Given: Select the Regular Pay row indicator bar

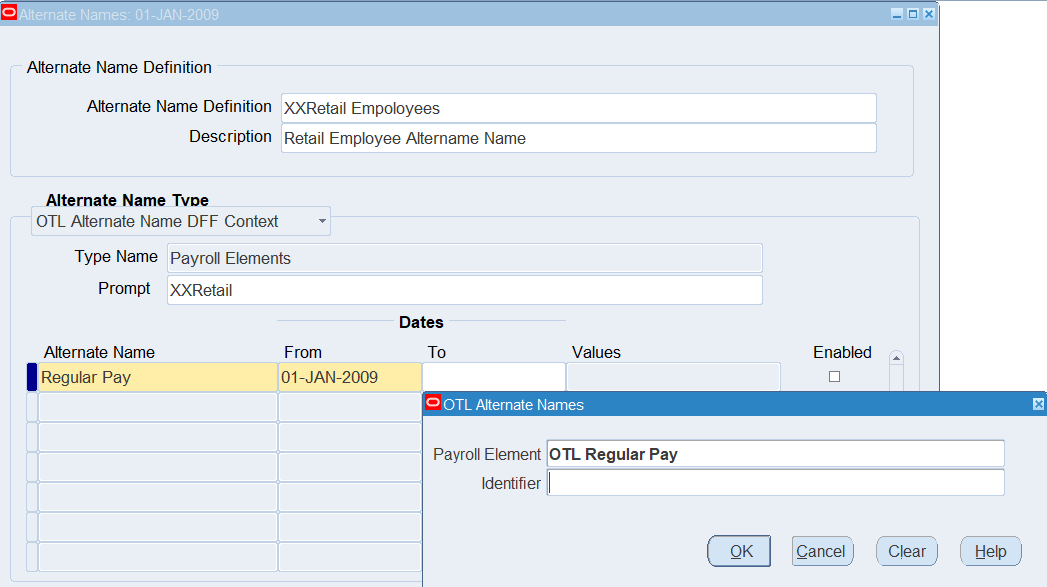Looking at the screenshot, I should [x=31, y=378].
